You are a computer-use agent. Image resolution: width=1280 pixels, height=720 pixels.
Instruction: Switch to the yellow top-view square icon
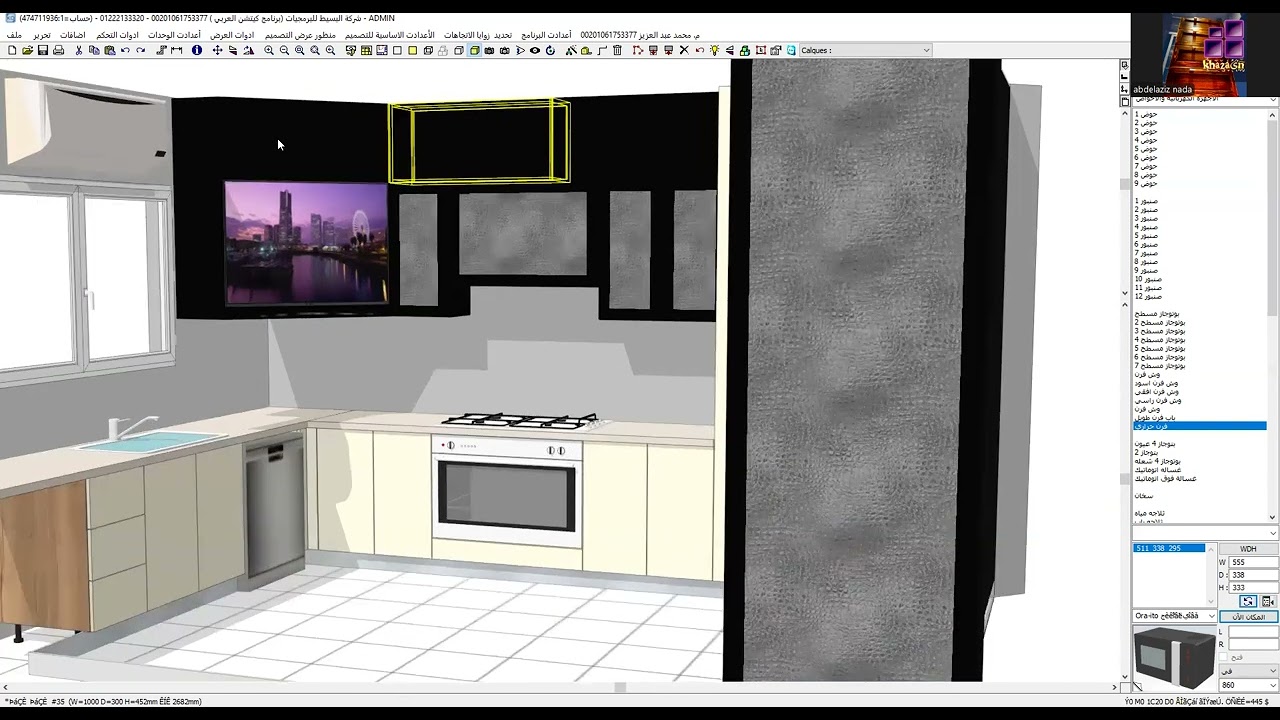click(412, 50)
